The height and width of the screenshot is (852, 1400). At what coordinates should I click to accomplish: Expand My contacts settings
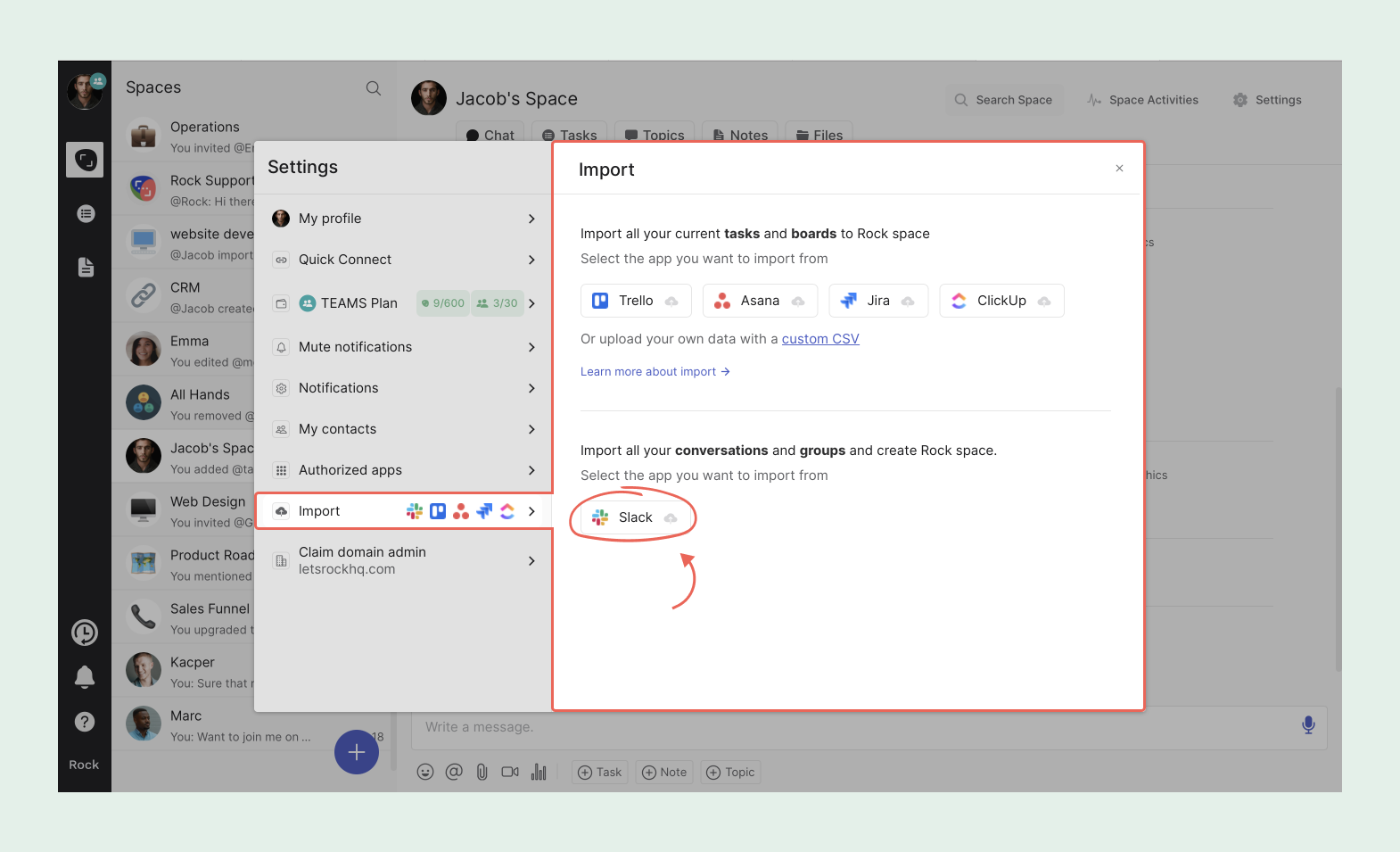[x=404, y=429]
